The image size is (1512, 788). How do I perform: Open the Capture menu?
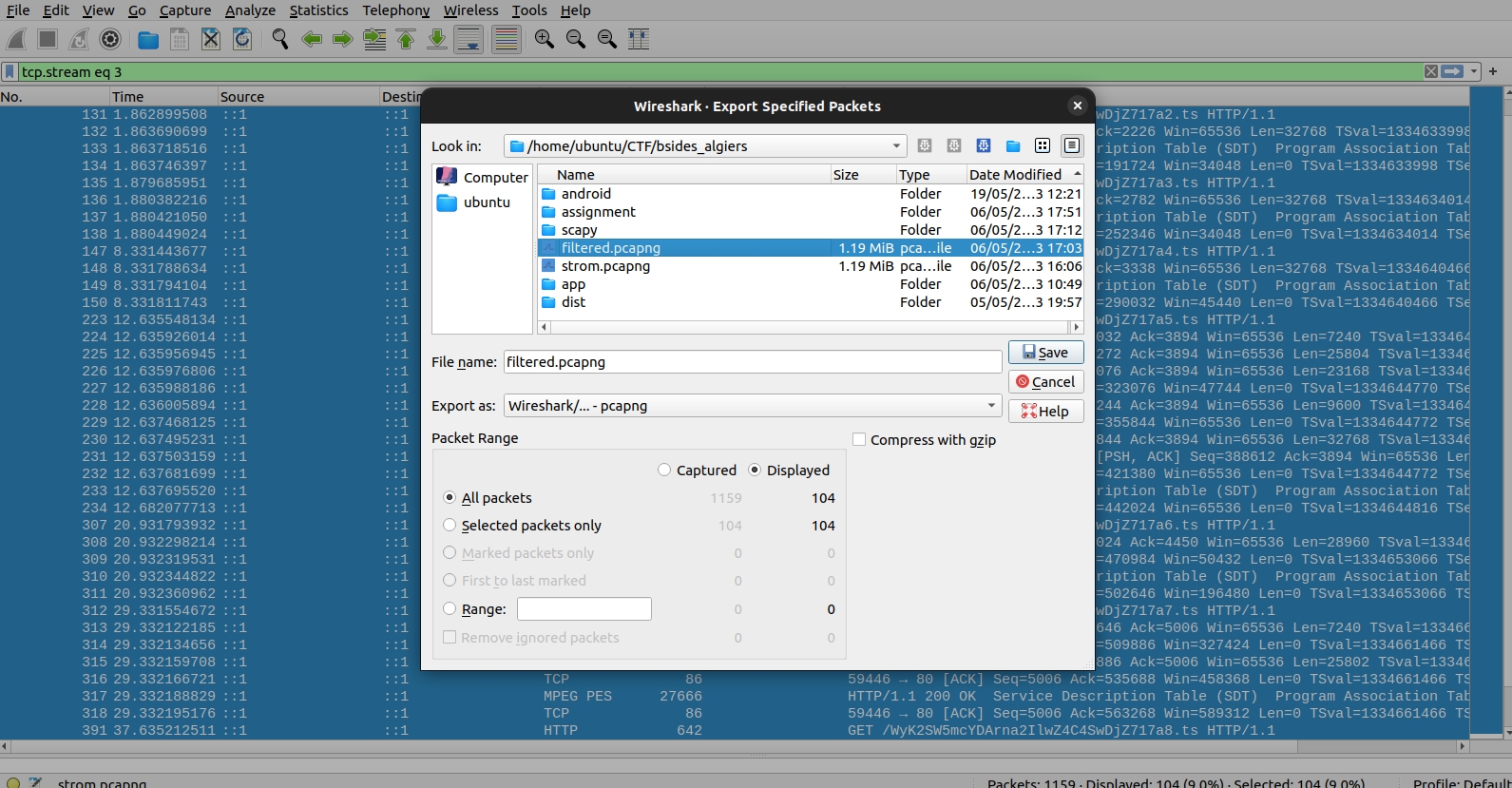(185, 10)
